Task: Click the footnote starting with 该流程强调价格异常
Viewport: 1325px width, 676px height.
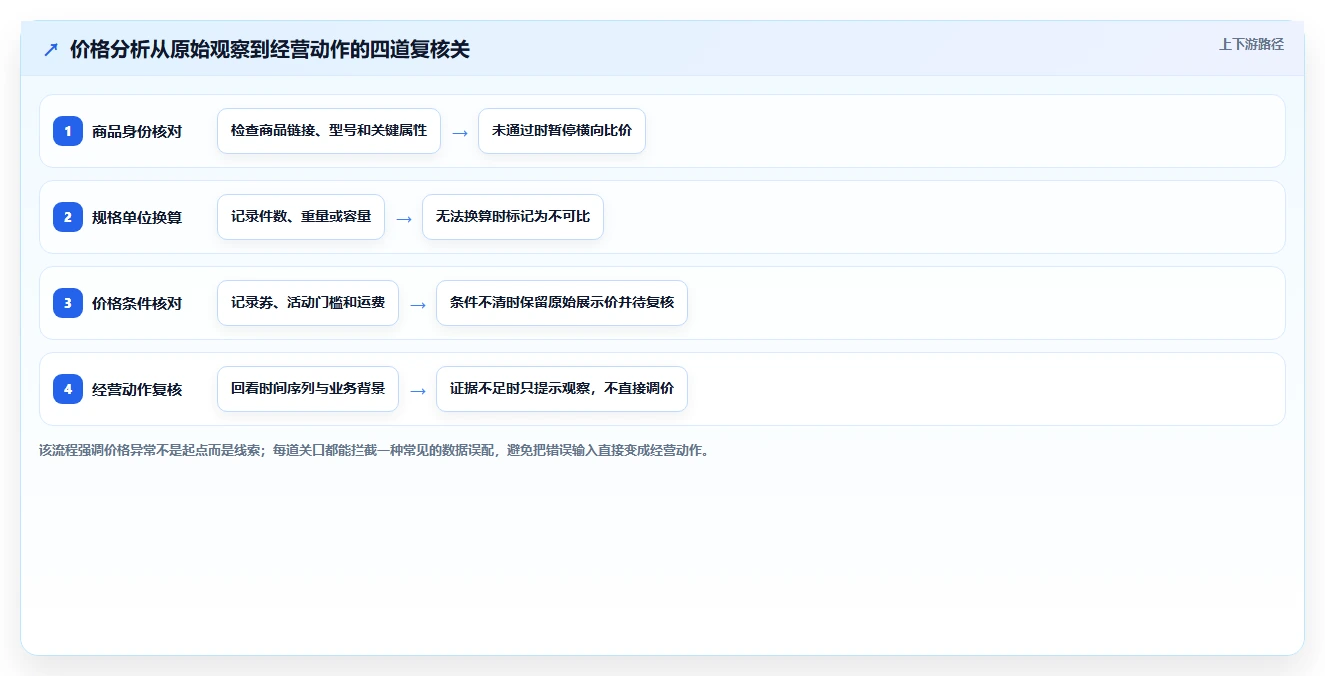Action: click(x=374, y=451)
